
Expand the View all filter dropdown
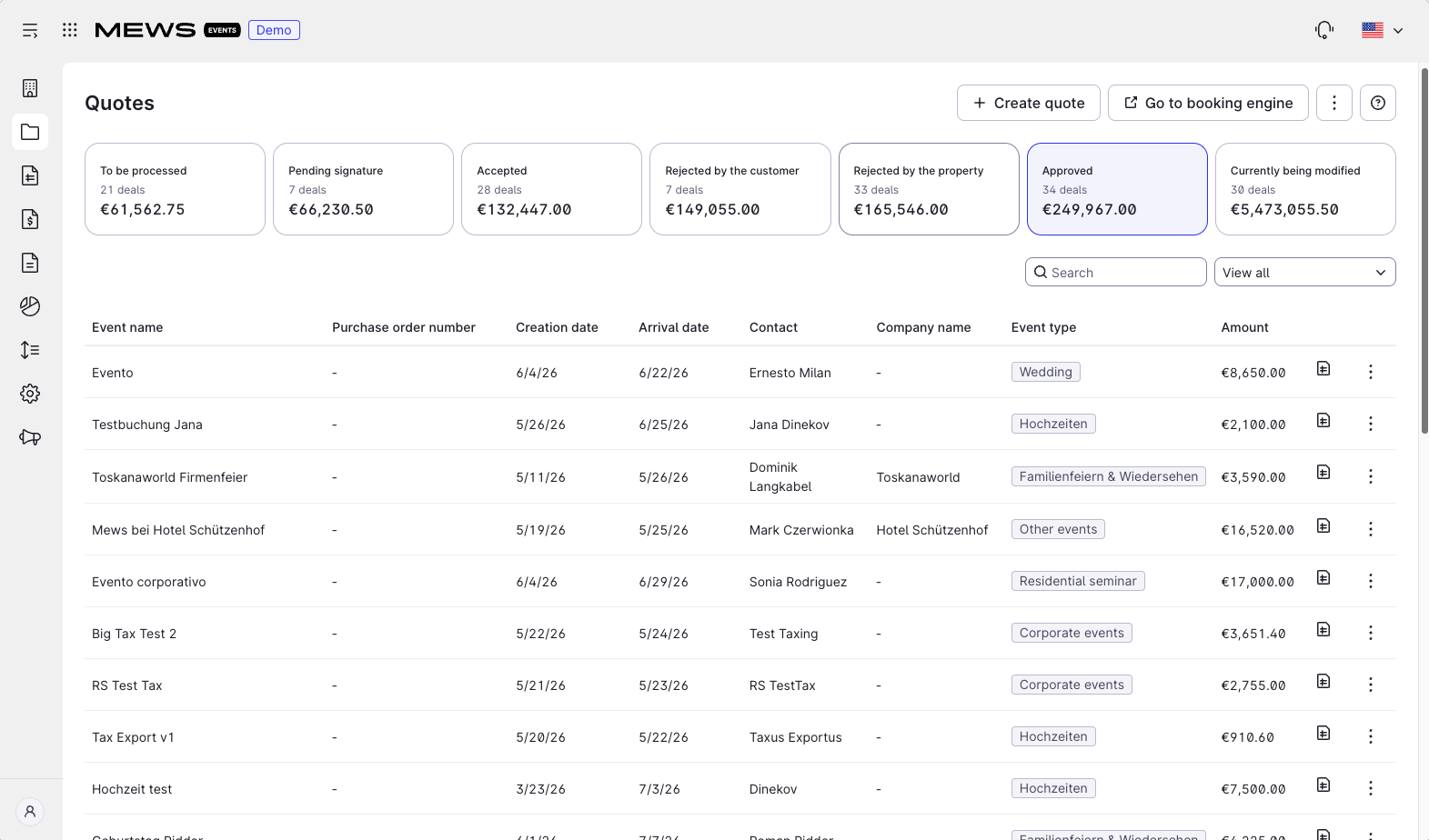click(x=1304, y=272)
